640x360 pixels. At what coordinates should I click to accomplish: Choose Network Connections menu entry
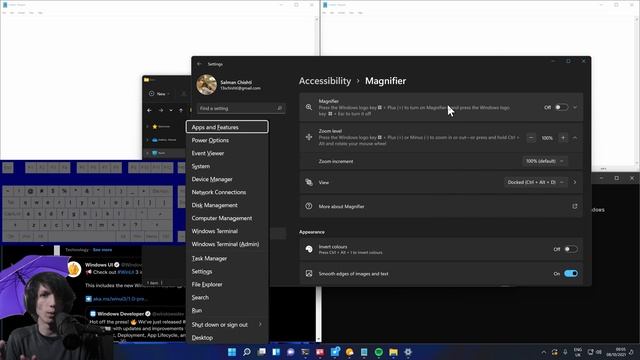tap(227, 192)
